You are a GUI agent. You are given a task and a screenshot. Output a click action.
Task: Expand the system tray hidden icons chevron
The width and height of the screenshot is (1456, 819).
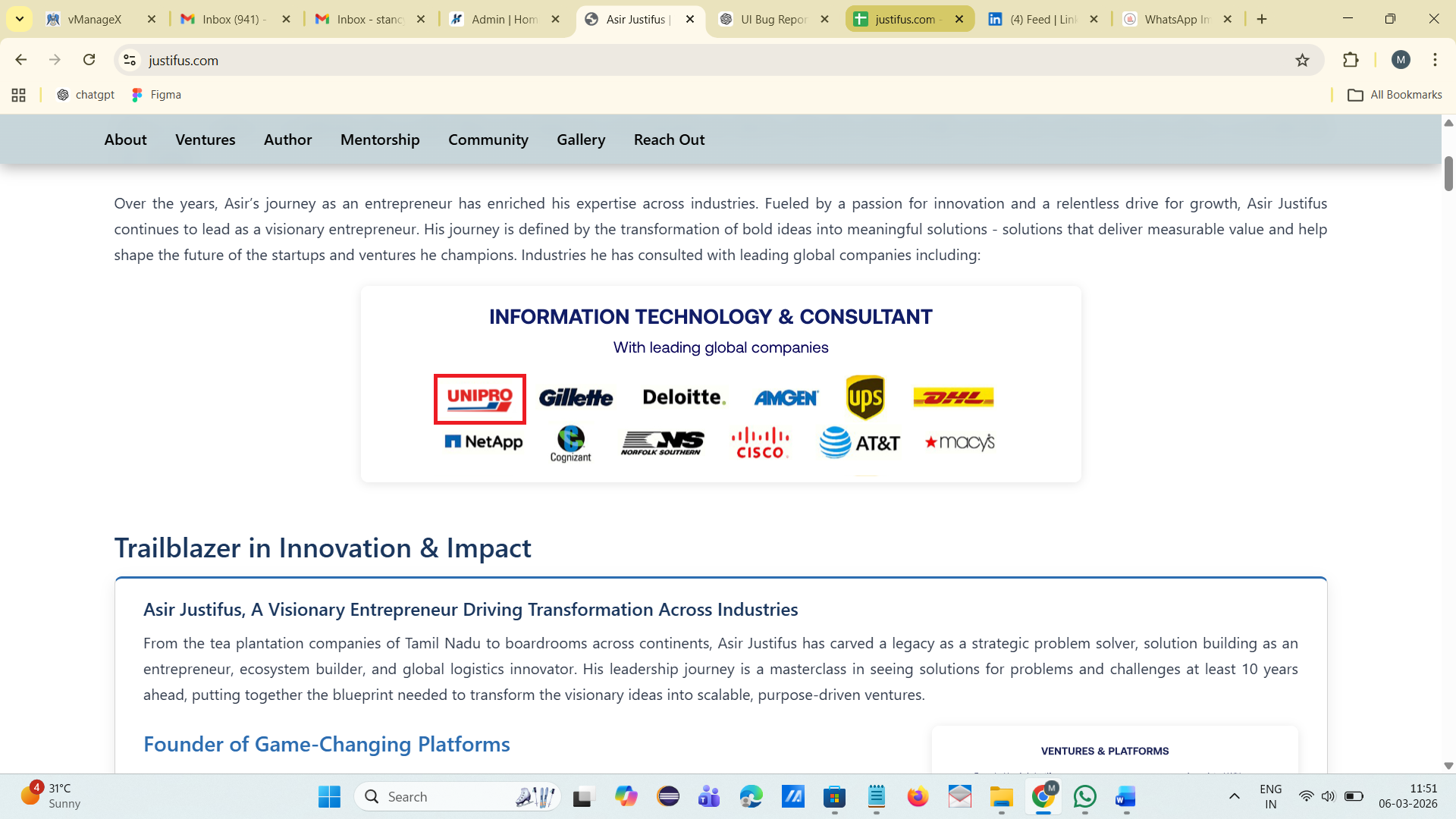tap(1234, 796)
